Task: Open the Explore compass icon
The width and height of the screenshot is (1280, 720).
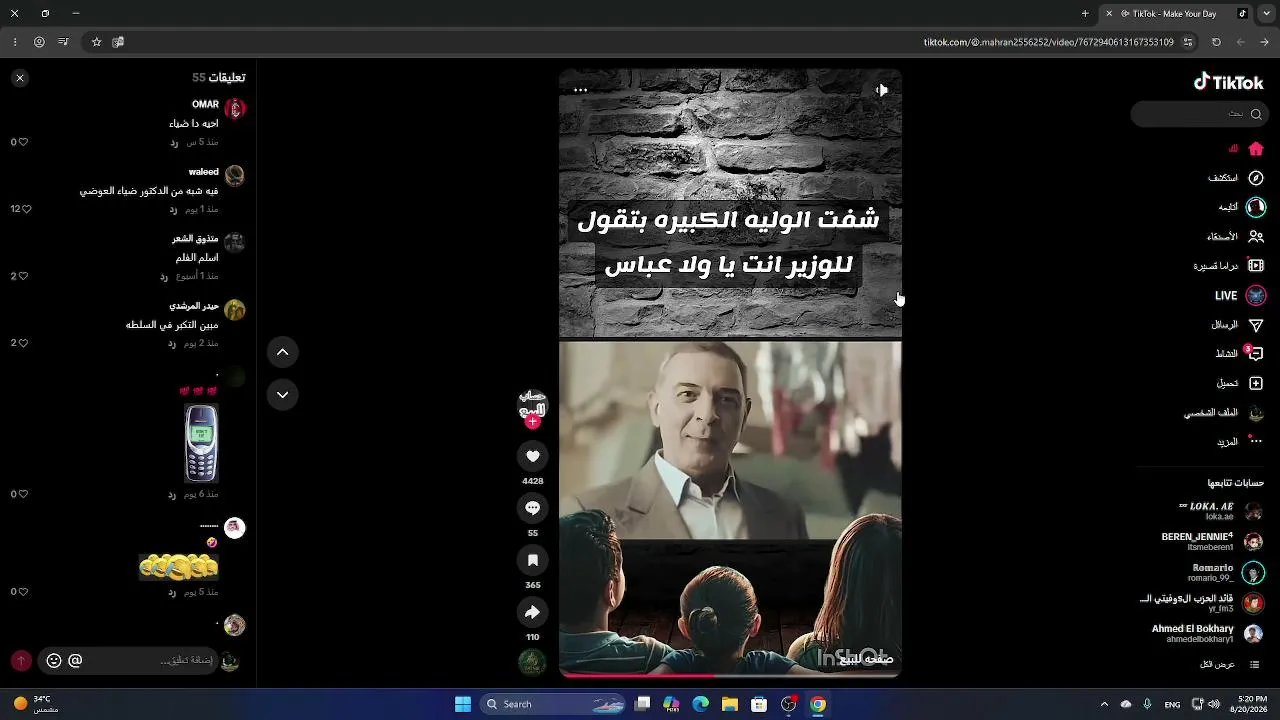Action: 1256,178
